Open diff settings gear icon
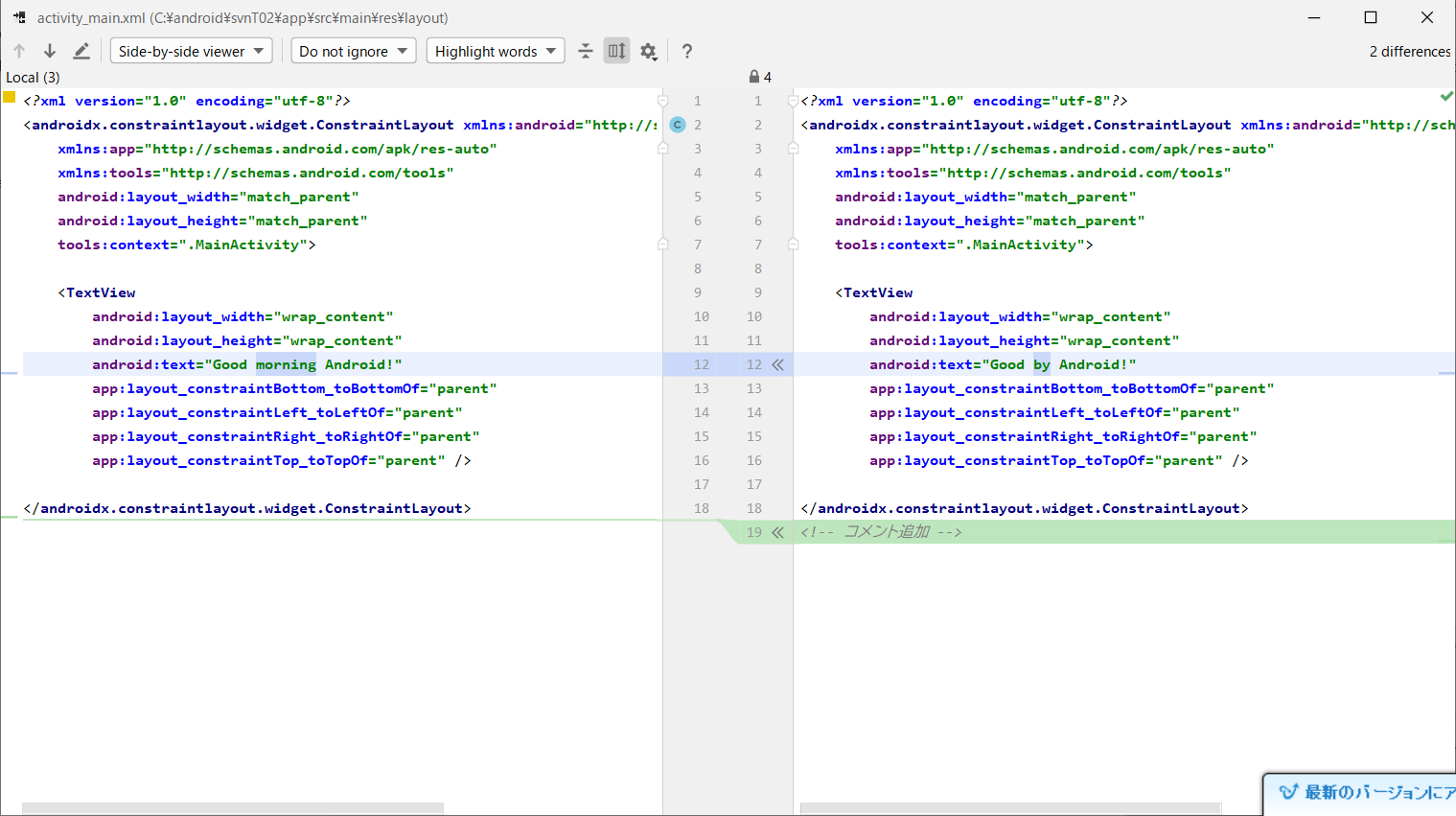 (x=649, y=51)
